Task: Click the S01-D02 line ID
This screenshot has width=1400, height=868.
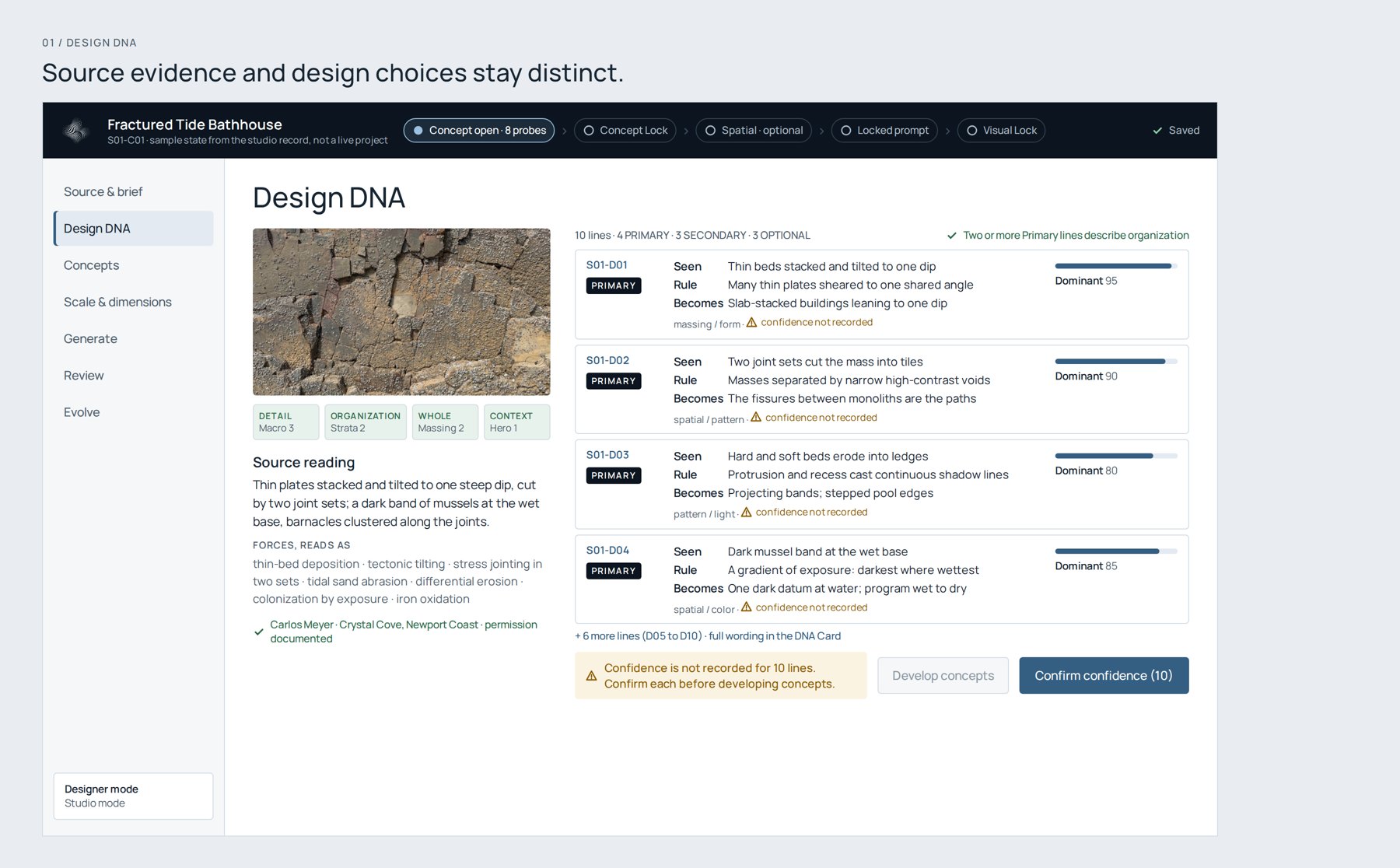Action: click(607, 361)
